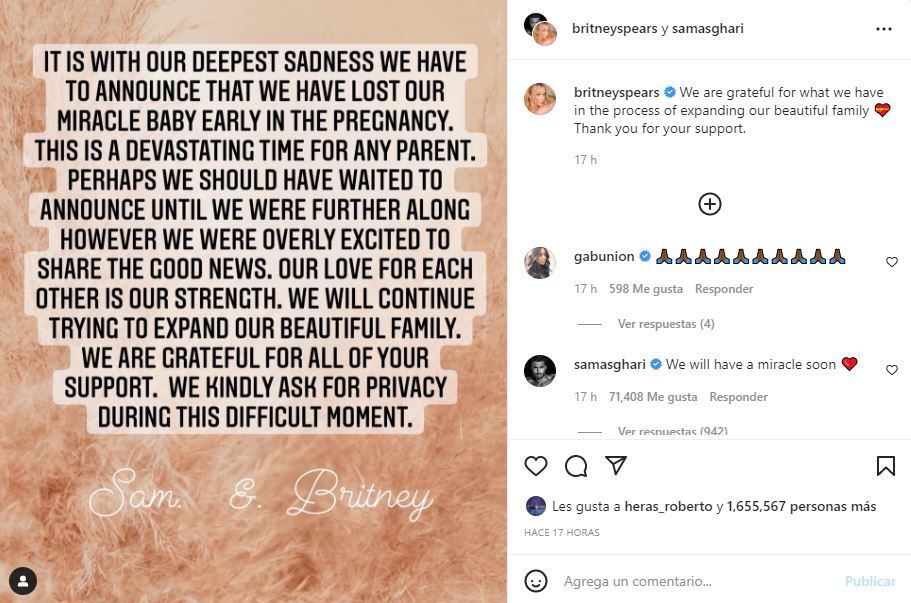The width and height of the screenshot is (911, 603).
Task: Focus the add a comment field
Action: pos(690,581)
